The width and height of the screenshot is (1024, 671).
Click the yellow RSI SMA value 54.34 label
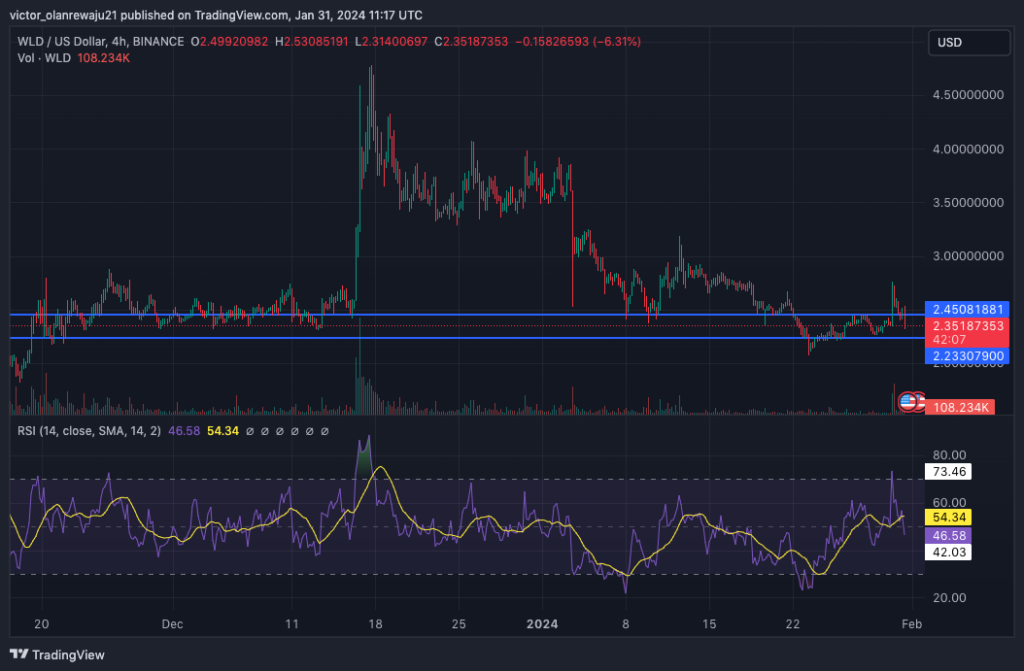point(947,517)
